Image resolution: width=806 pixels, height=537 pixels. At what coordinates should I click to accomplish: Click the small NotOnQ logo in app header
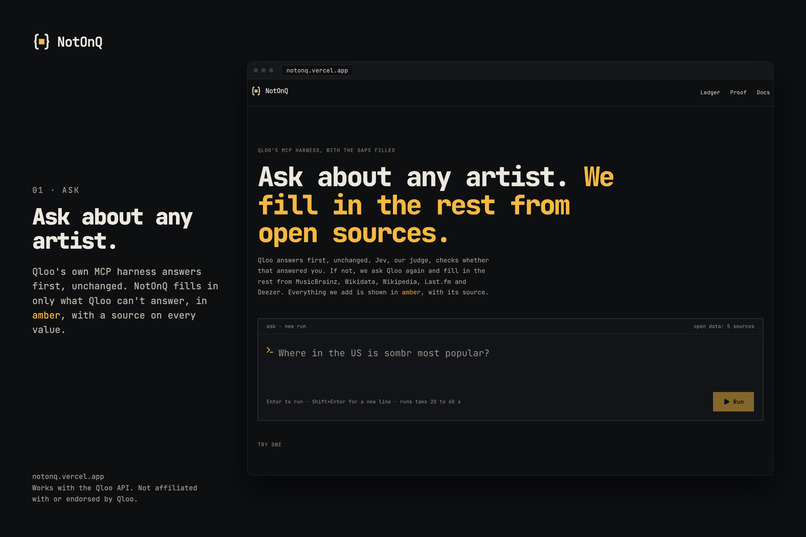pyautogui.click(x=256, y=91)
